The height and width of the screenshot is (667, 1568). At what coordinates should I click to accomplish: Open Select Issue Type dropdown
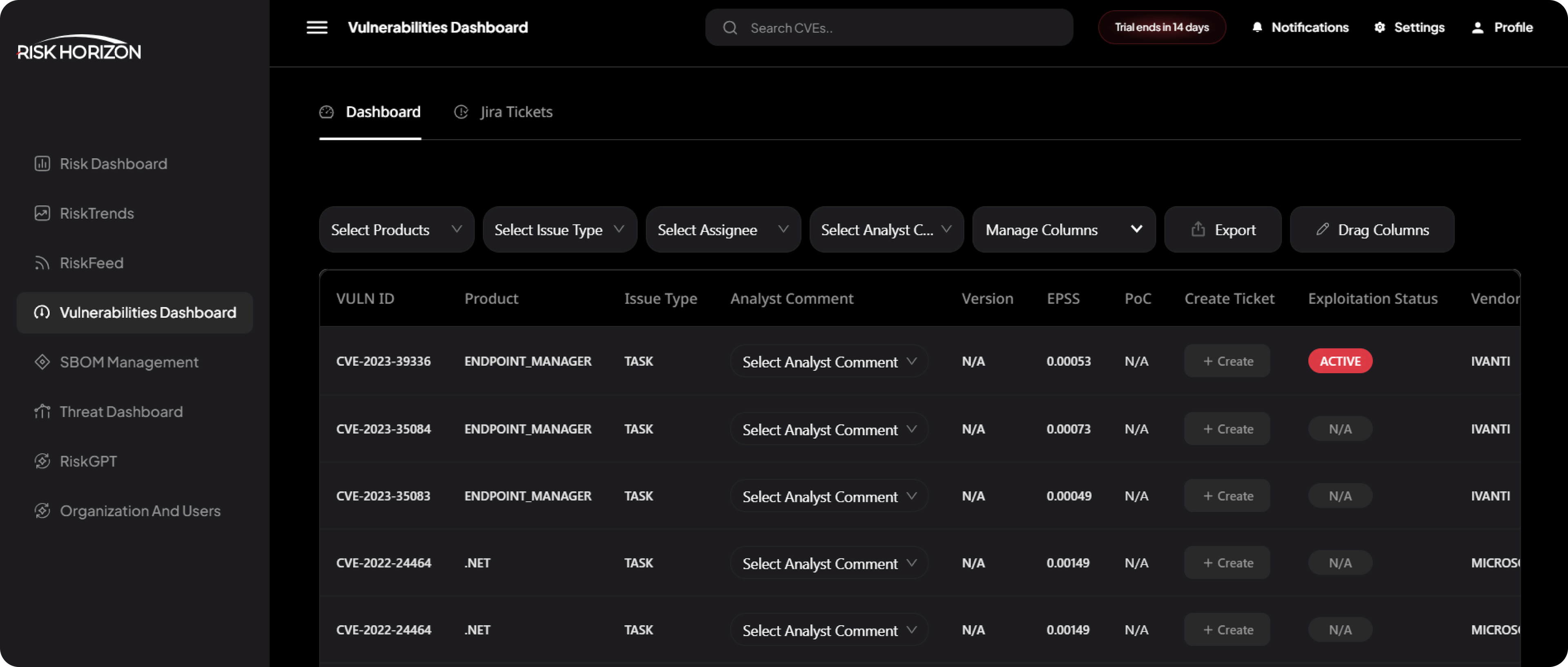coord(559,229)
